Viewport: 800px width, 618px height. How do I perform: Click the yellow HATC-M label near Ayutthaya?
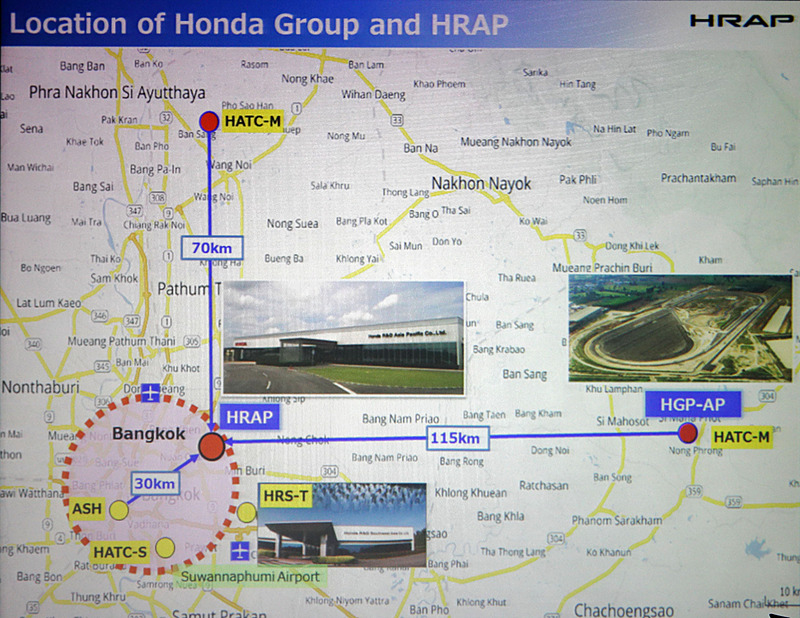(253, 121)
